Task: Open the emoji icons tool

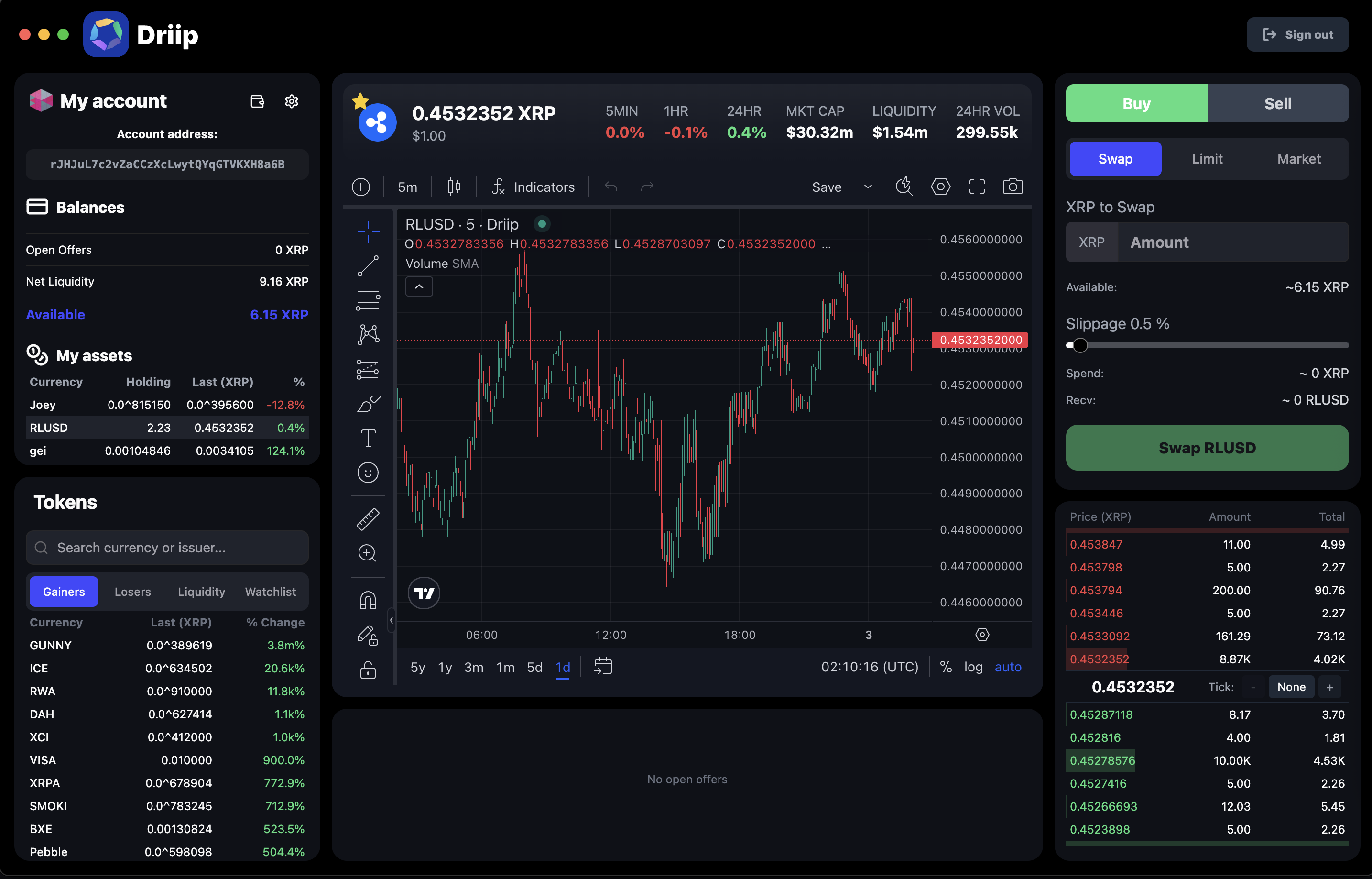Action: pos(369,472)
